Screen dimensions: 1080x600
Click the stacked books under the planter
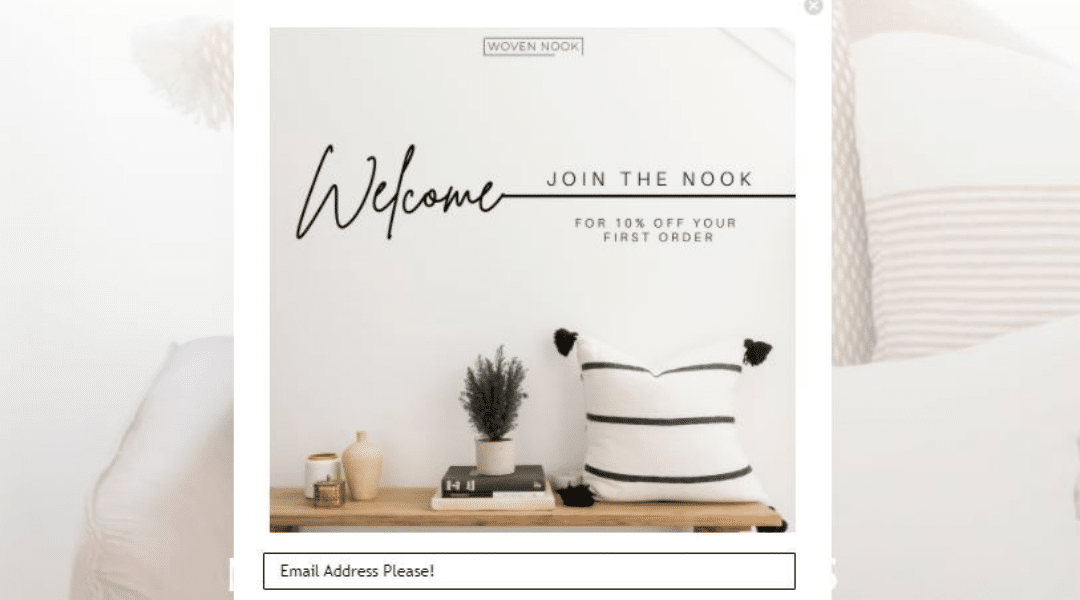click(x=493, y=488)
